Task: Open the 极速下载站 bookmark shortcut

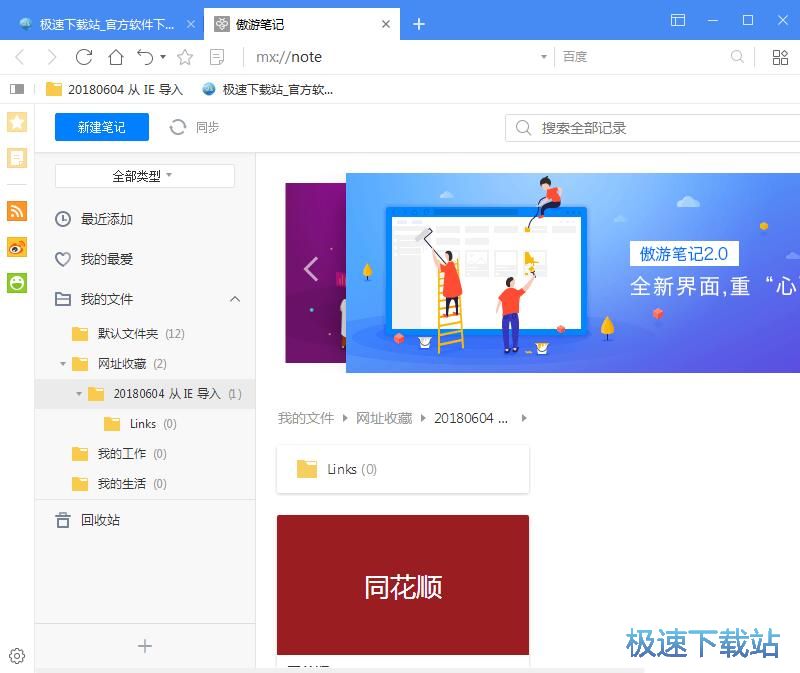Action: (268, 89)
